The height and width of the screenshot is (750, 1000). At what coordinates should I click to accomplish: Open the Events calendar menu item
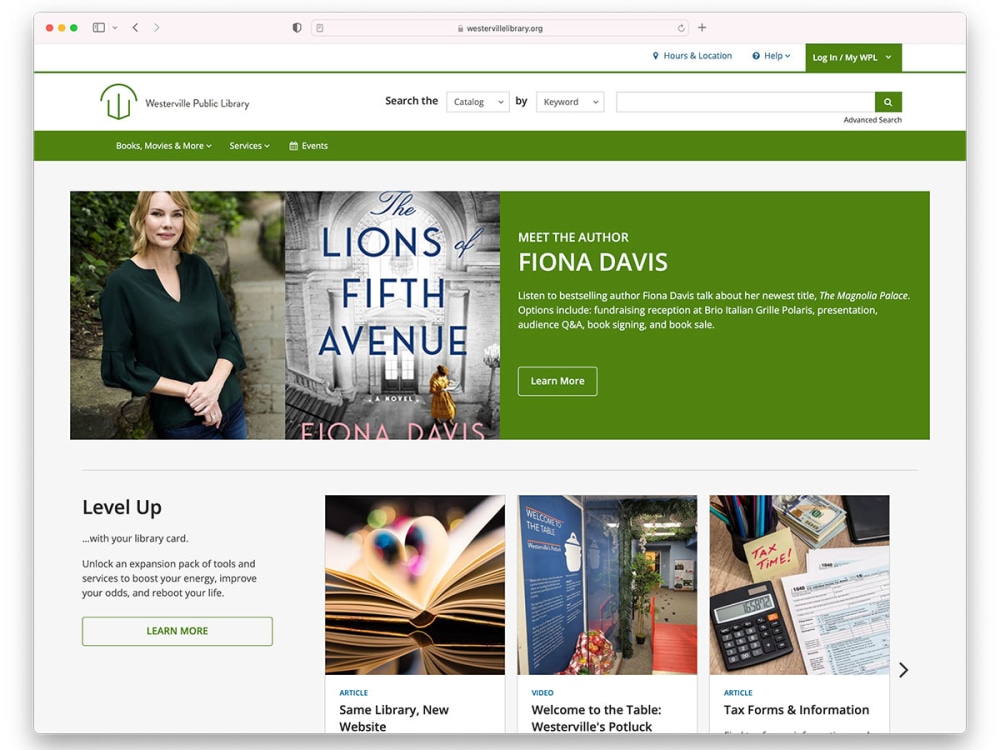coord(309,146)
